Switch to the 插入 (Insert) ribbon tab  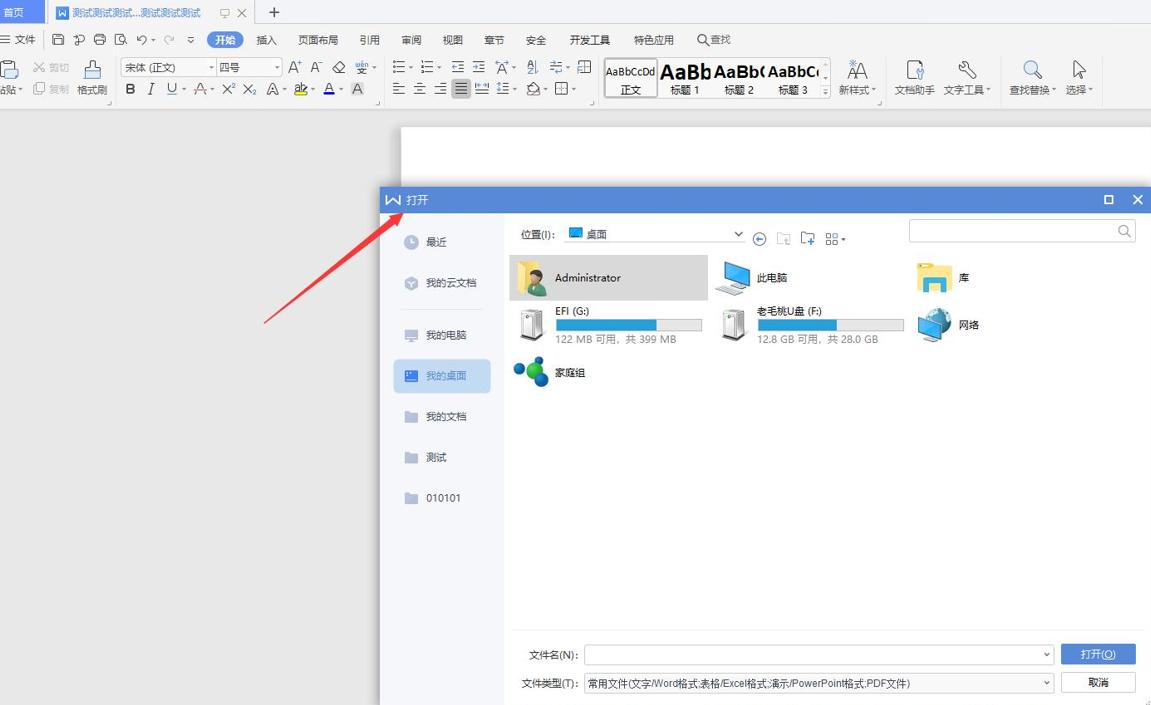(265, 39)
